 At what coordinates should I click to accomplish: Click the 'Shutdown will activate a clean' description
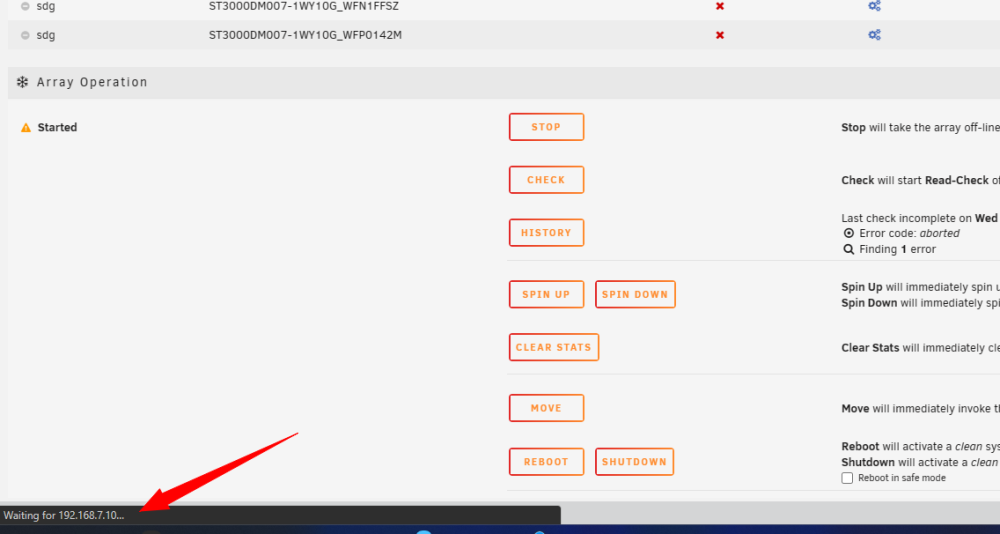click(920, 463)
